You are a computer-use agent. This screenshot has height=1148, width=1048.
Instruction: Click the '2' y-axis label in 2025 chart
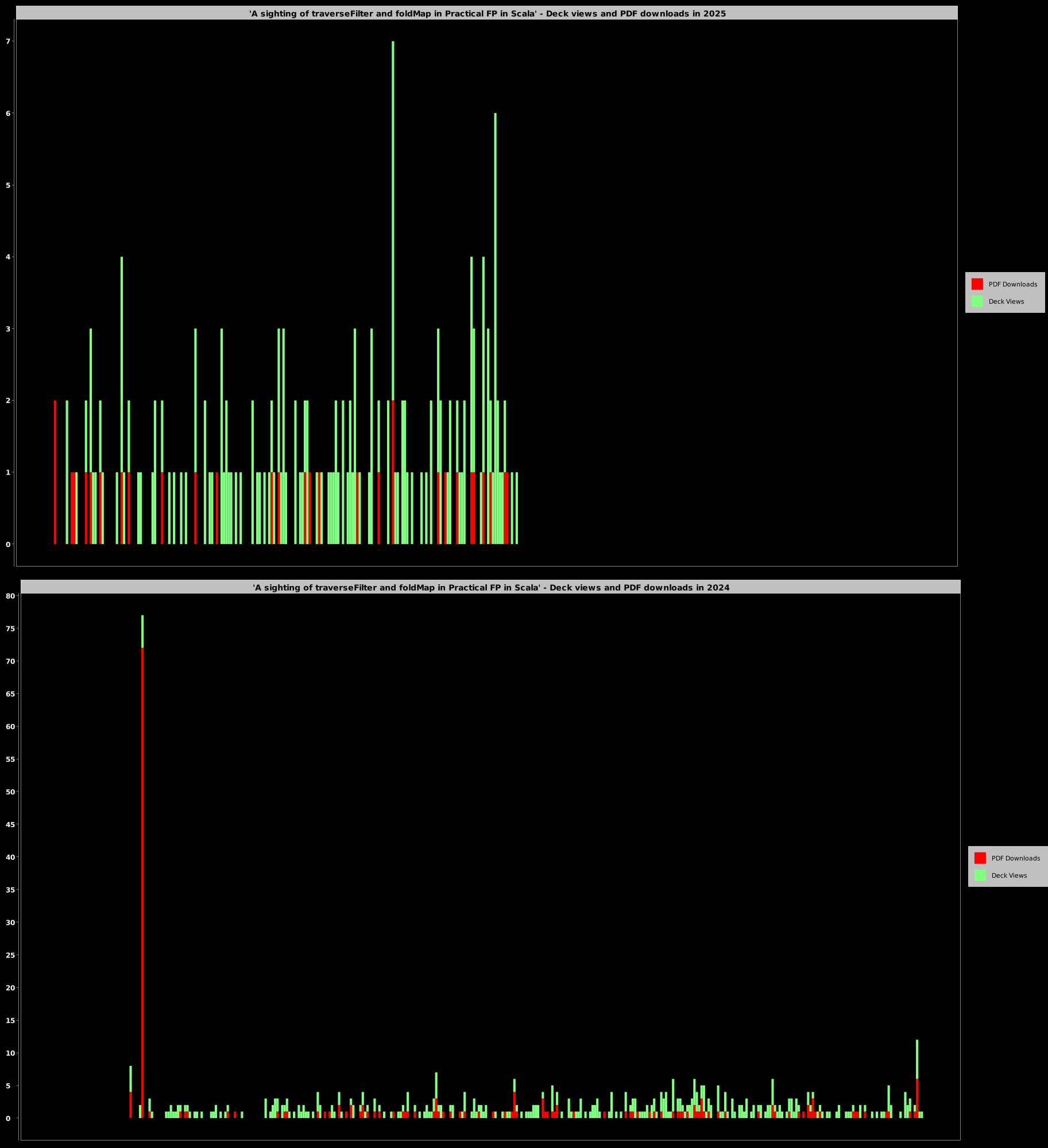click(8, 401)
